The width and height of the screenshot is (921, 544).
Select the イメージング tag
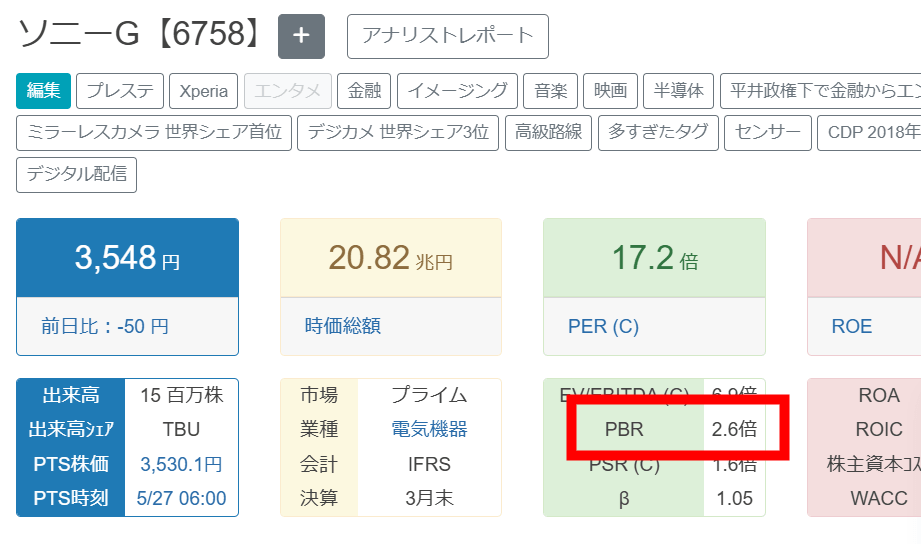click(457, 91)
